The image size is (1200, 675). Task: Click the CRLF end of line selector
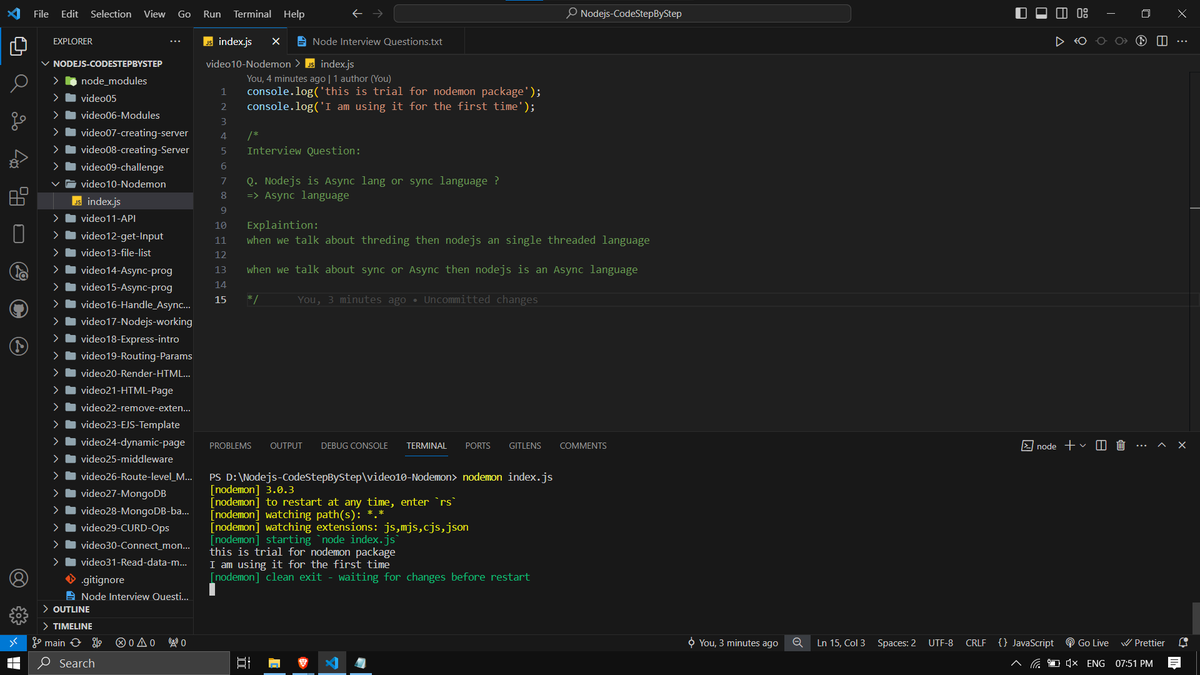point(975,643)
